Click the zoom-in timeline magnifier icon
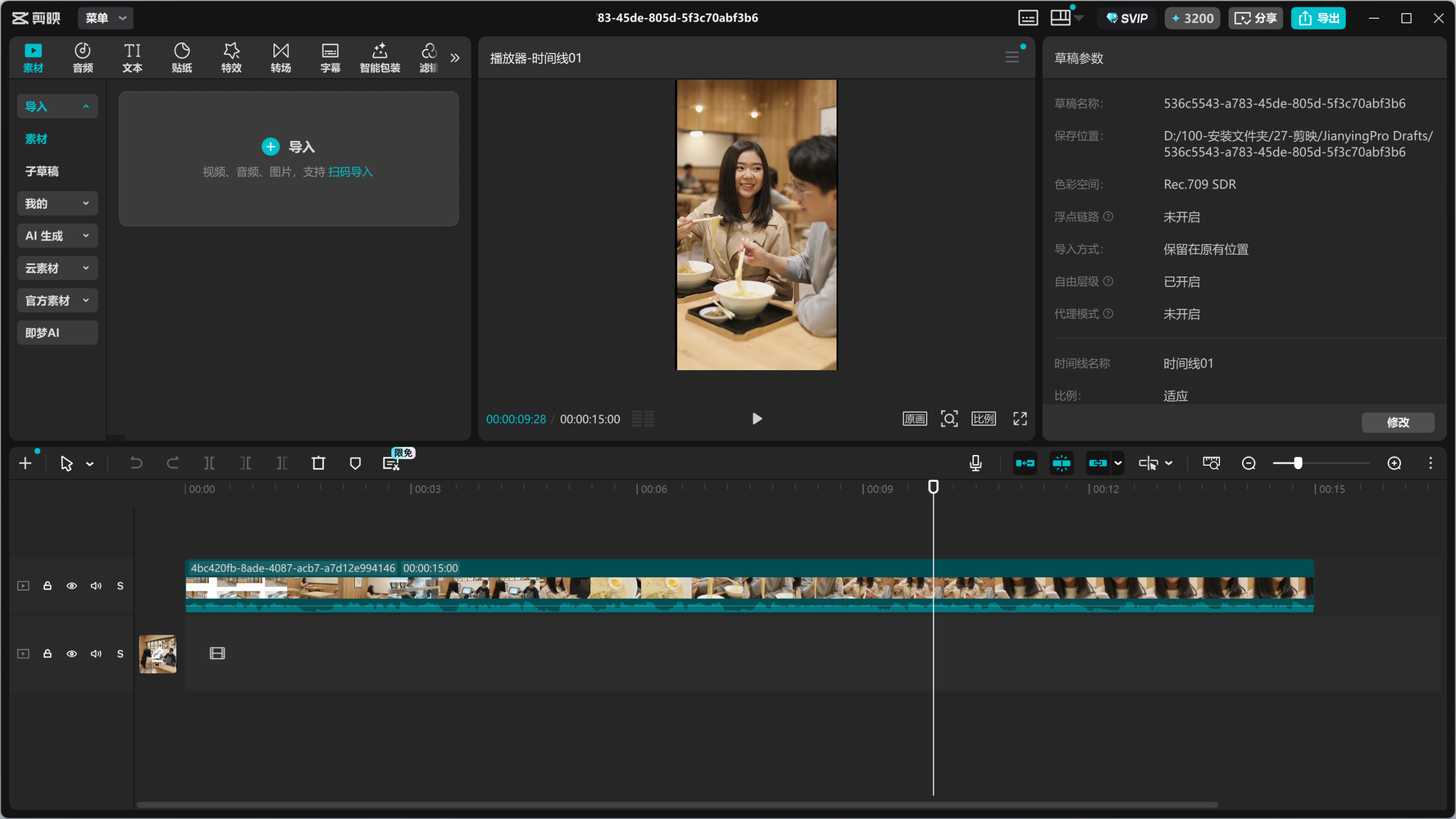Image resolution: width=1456 pixels, height=819 pixels. point(1394,464)
